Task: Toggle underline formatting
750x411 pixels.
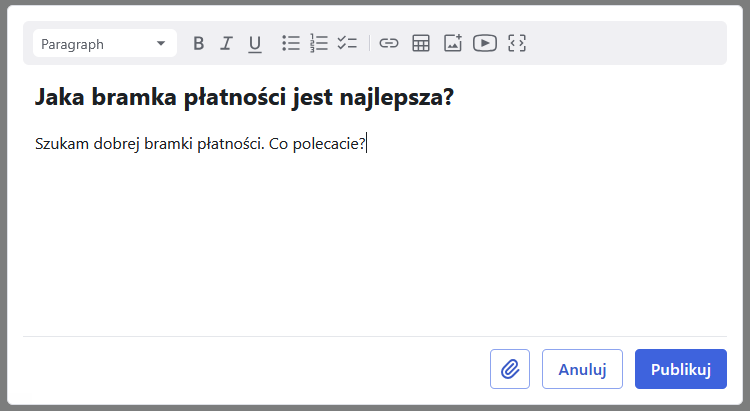Action: 255,43
